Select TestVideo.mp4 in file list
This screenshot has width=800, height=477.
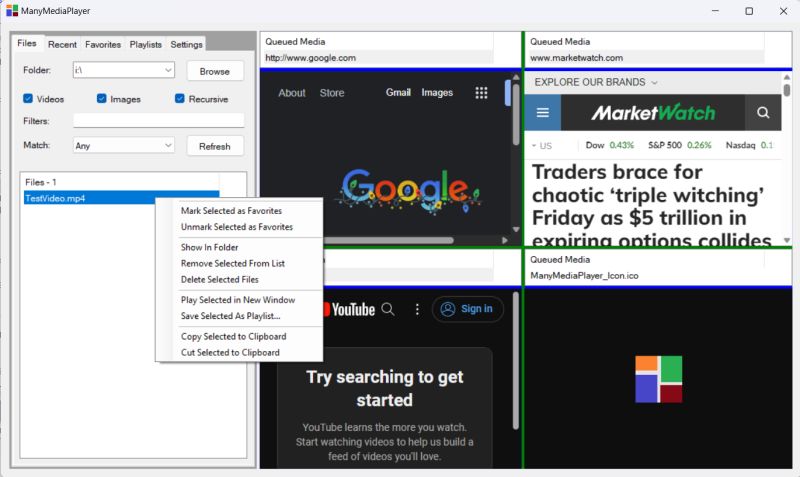(x=121, y=198)
